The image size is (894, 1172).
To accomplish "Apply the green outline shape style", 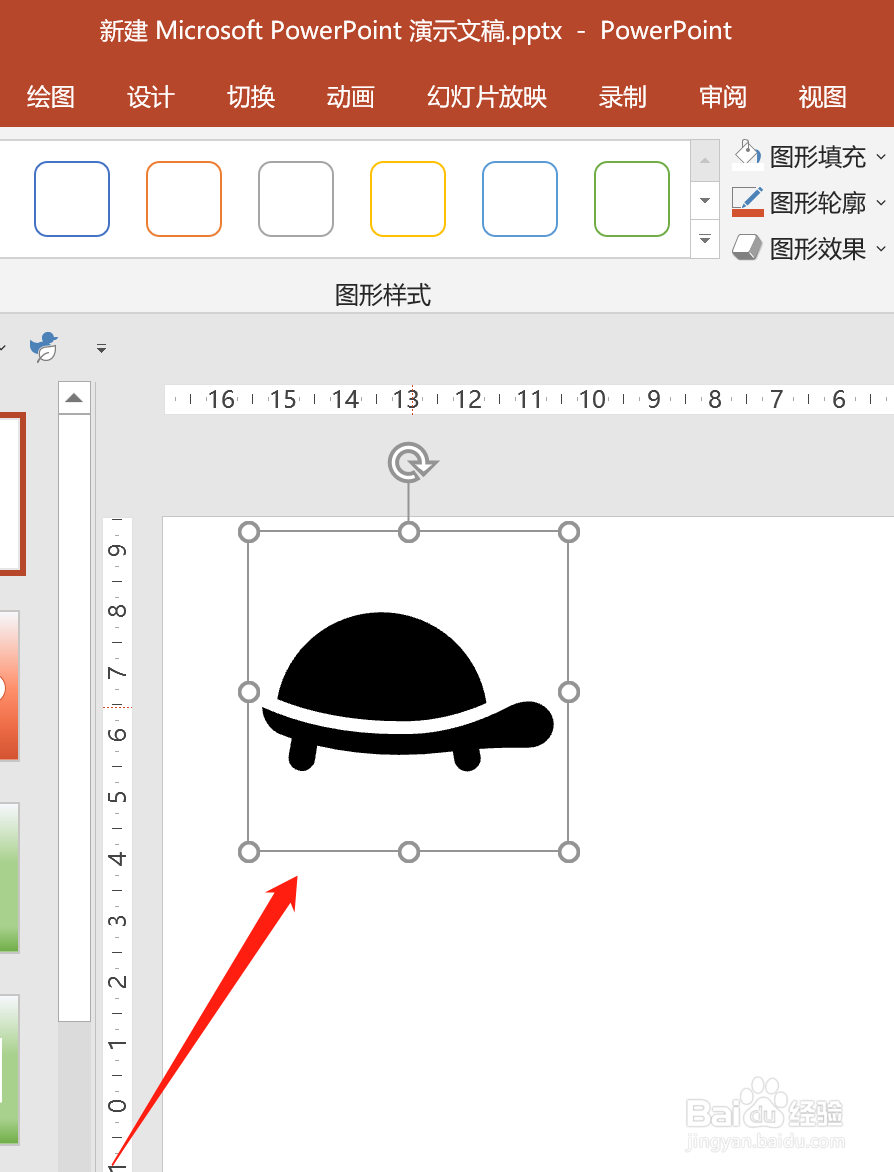I will [632, 199].
